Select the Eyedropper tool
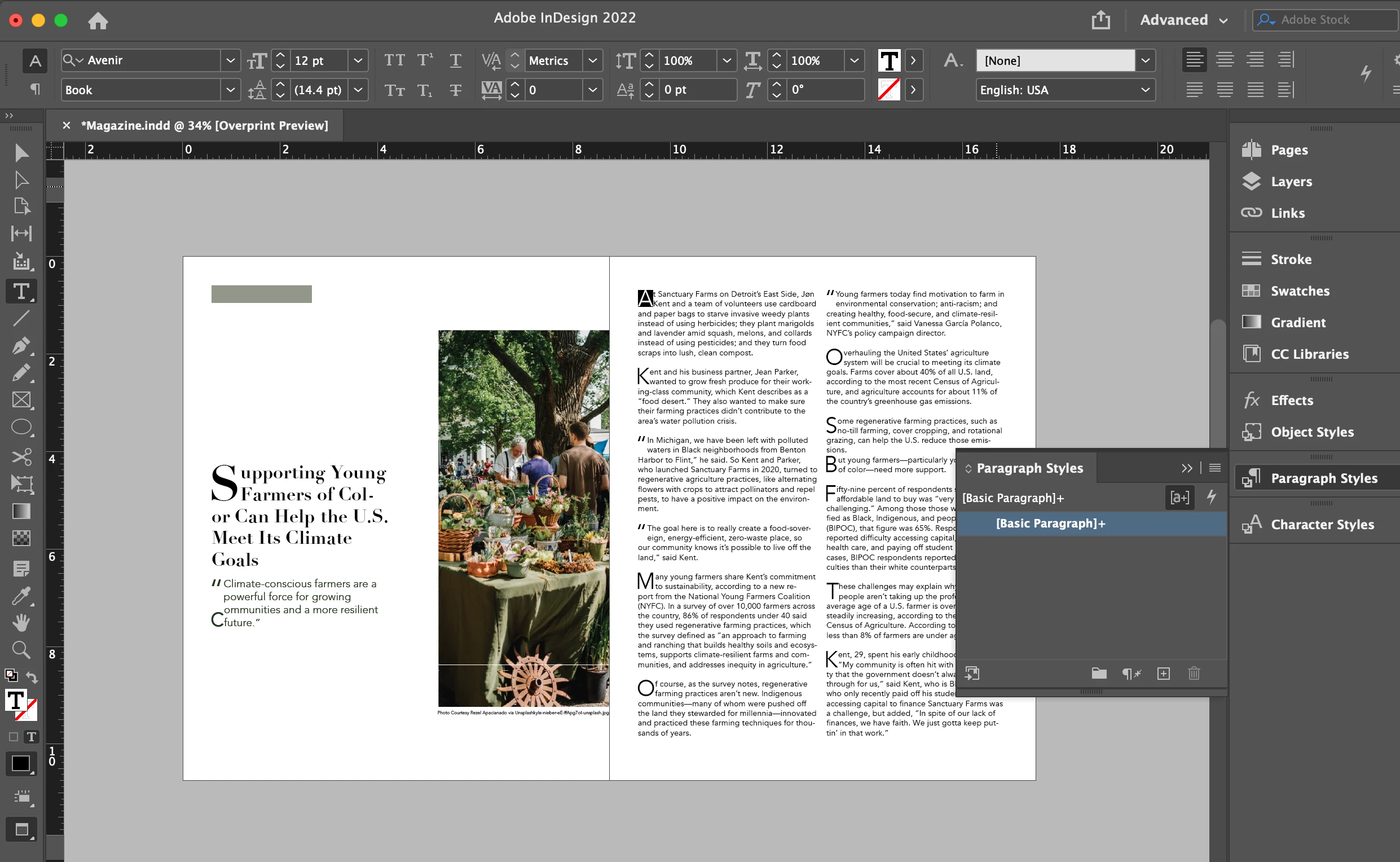Screen dimensions: 1400x862 (x=21, y=596)
